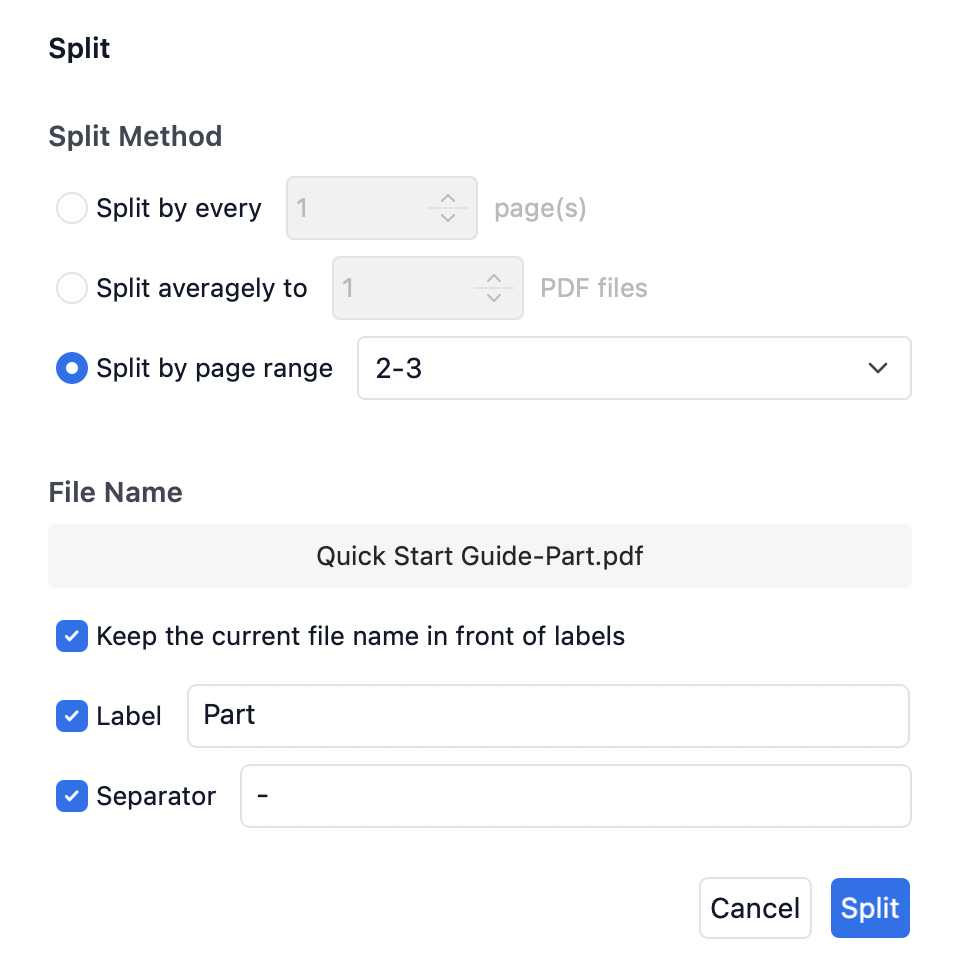
Task: Increase the number of PDF files
Action: click(x=493, y=279)
